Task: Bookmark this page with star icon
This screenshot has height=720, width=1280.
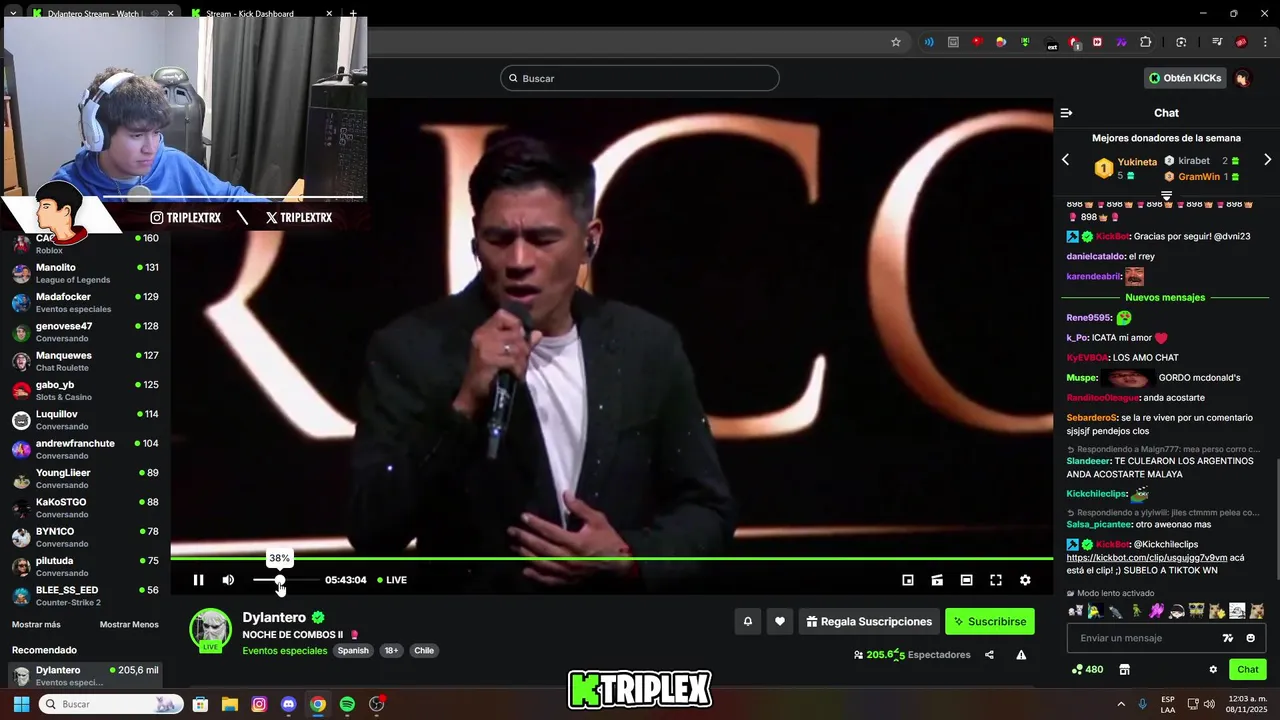Action: 896,42
